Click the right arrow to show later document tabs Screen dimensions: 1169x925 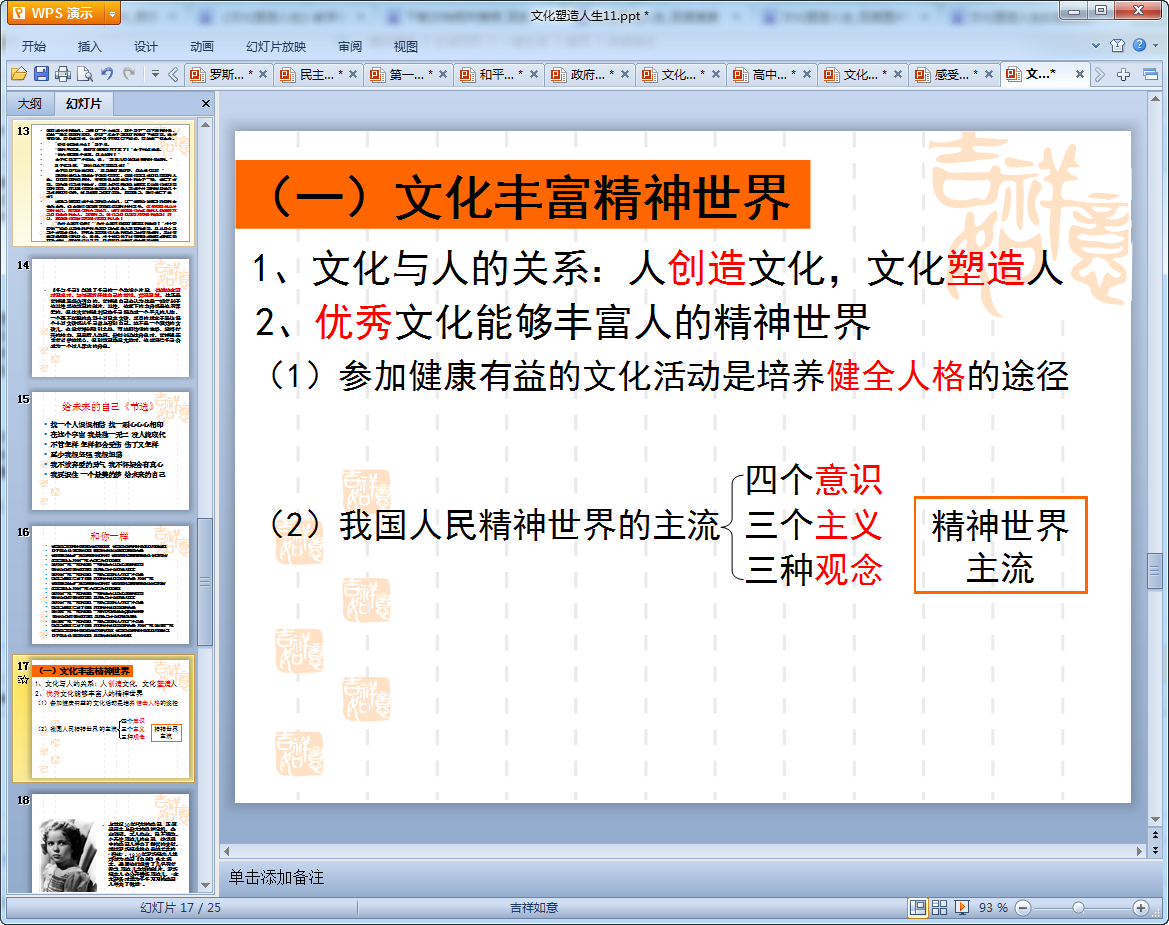pyautogui.click(x=1100, y=74)
